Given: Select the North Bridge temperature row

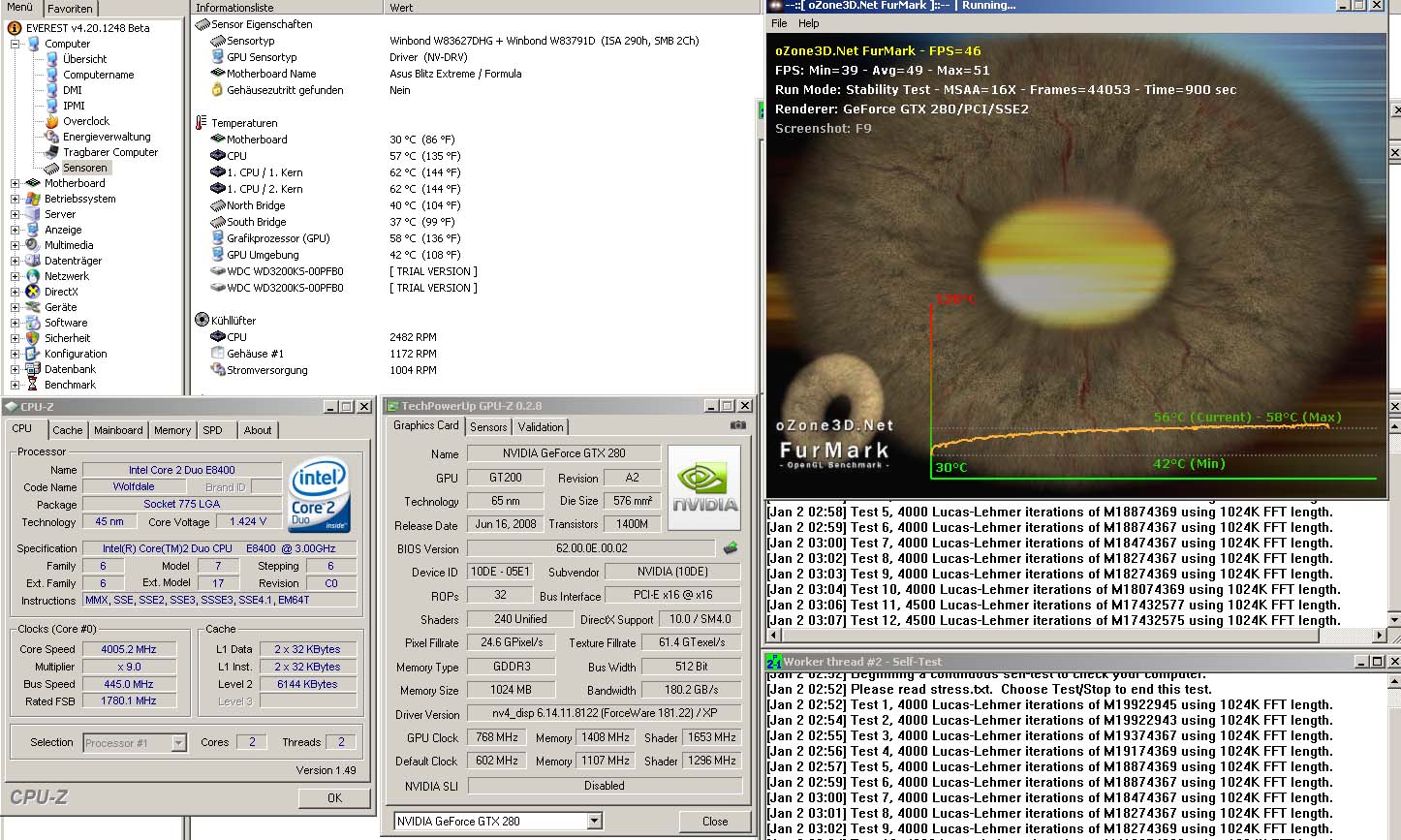Looking at the screenshot, I should tap(475, 205).
